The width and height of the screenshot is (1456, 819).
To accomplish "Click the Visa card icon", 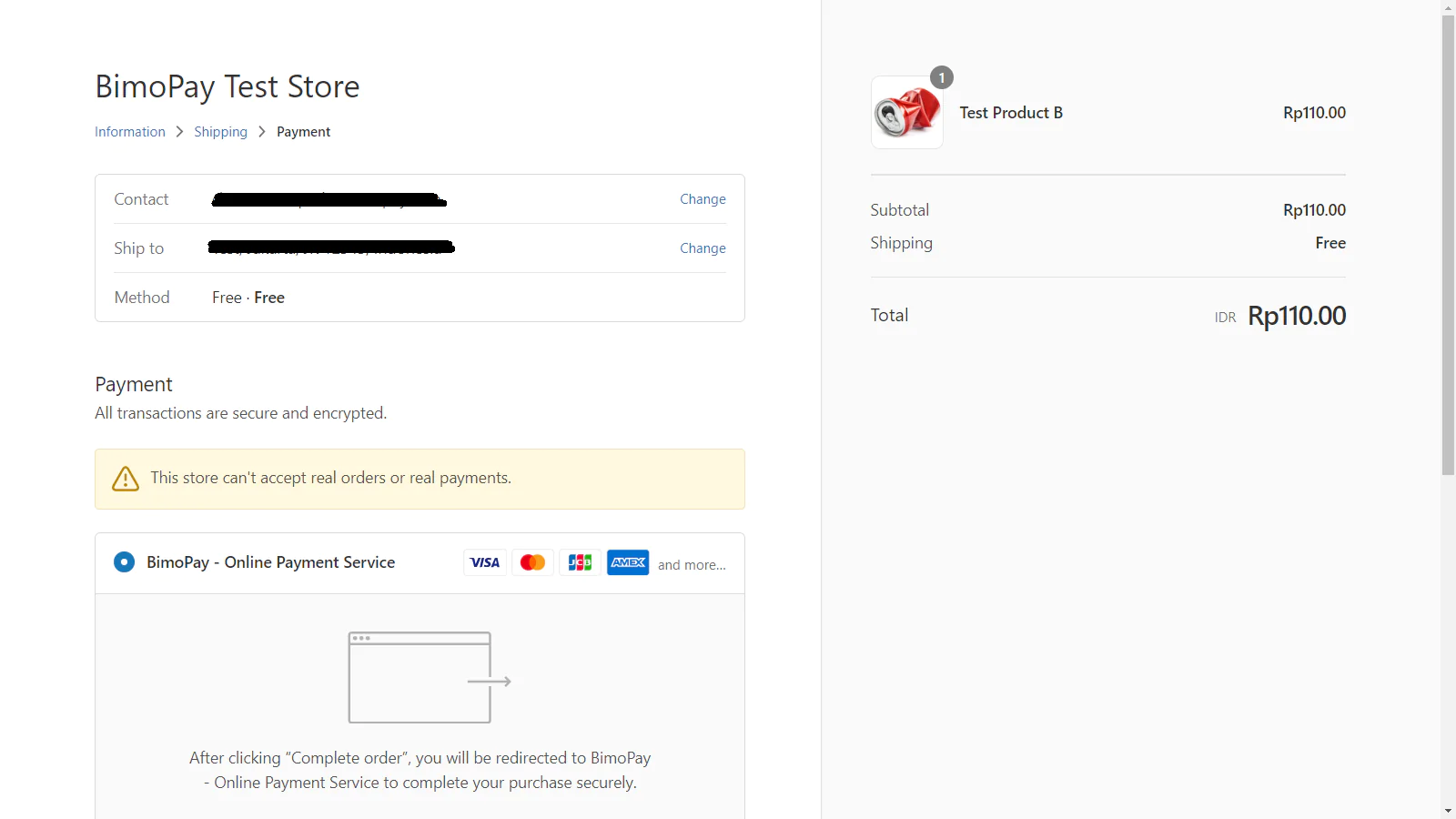I will (485, 562).
